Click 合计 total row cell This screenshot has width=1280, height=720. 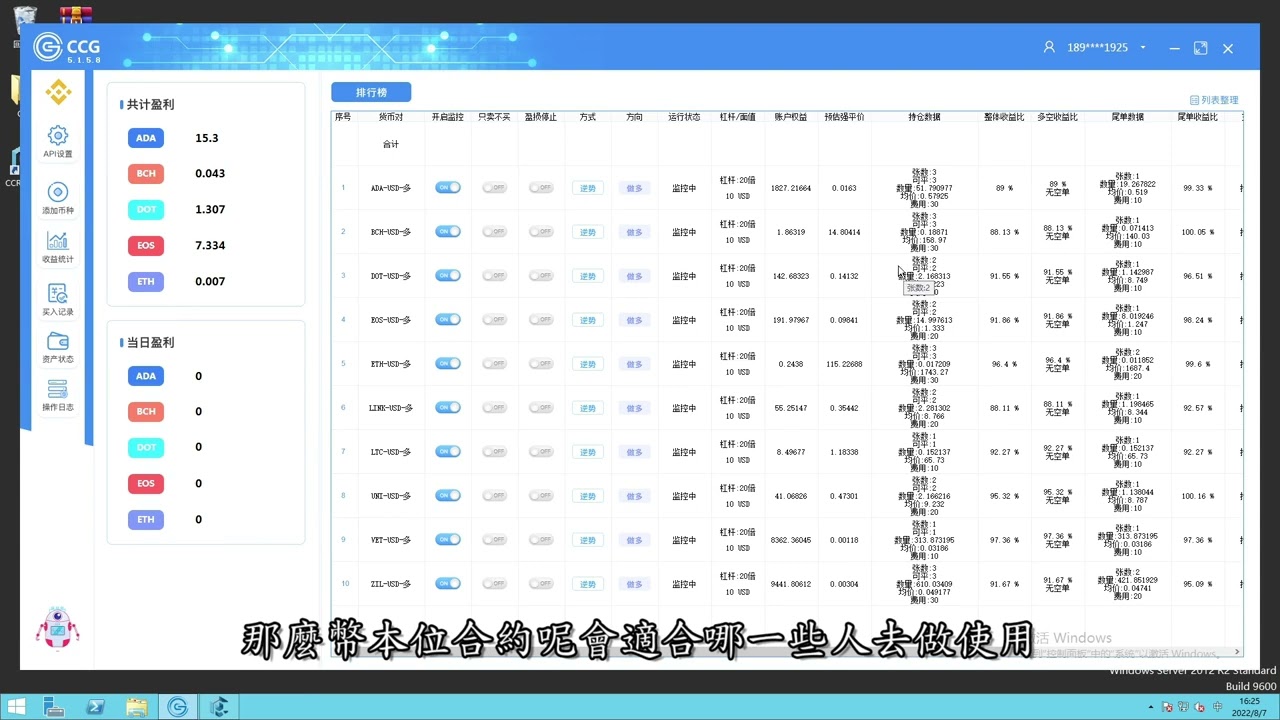391,144
